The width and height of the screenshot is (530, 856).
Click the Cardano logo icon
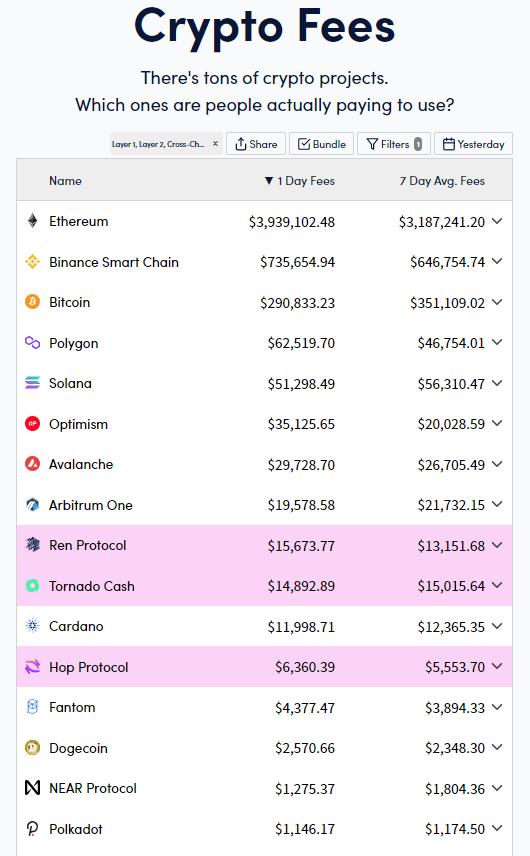(33, 626)
